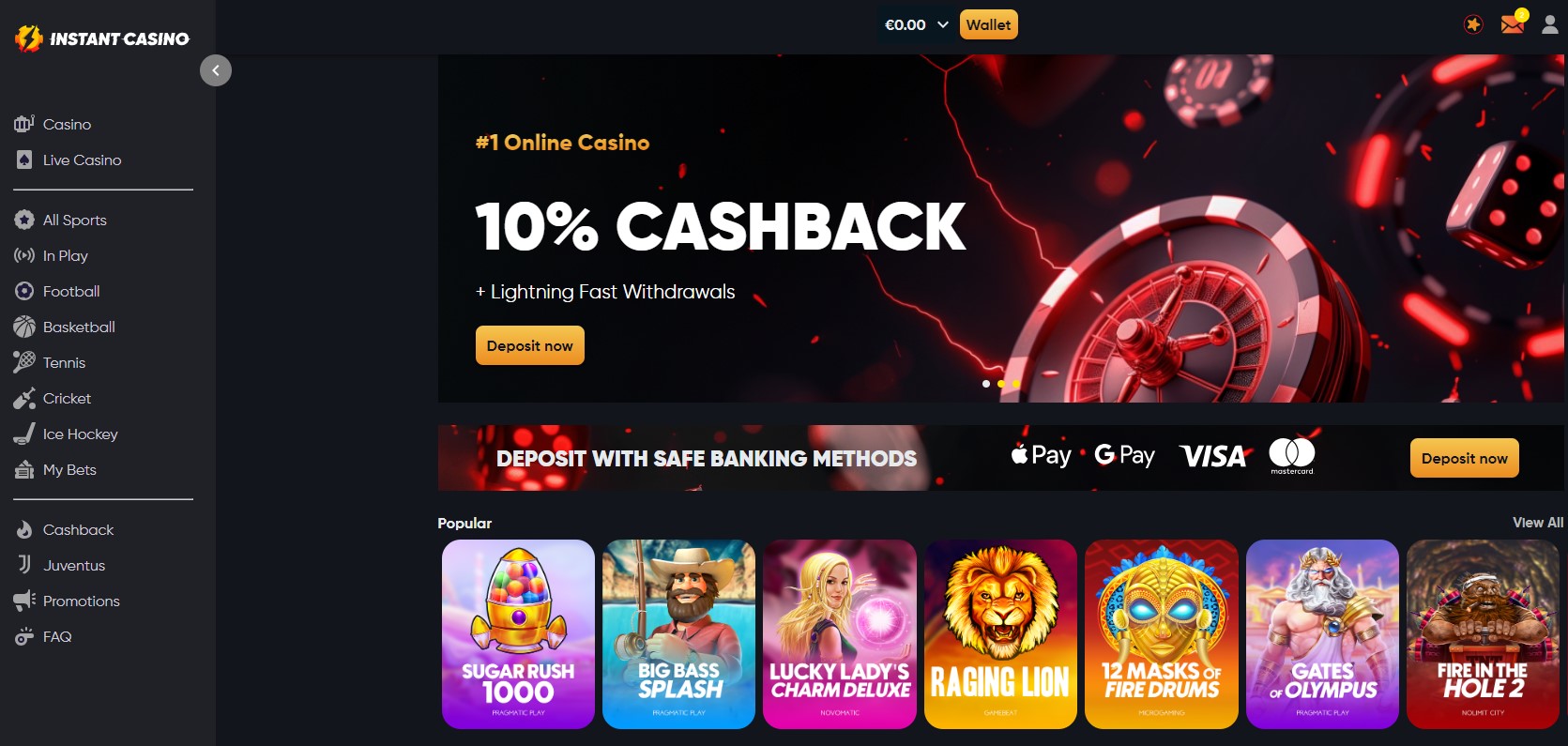Expand the €0.00 balance dropdown
1568x746 pixels.
(917, 24)
